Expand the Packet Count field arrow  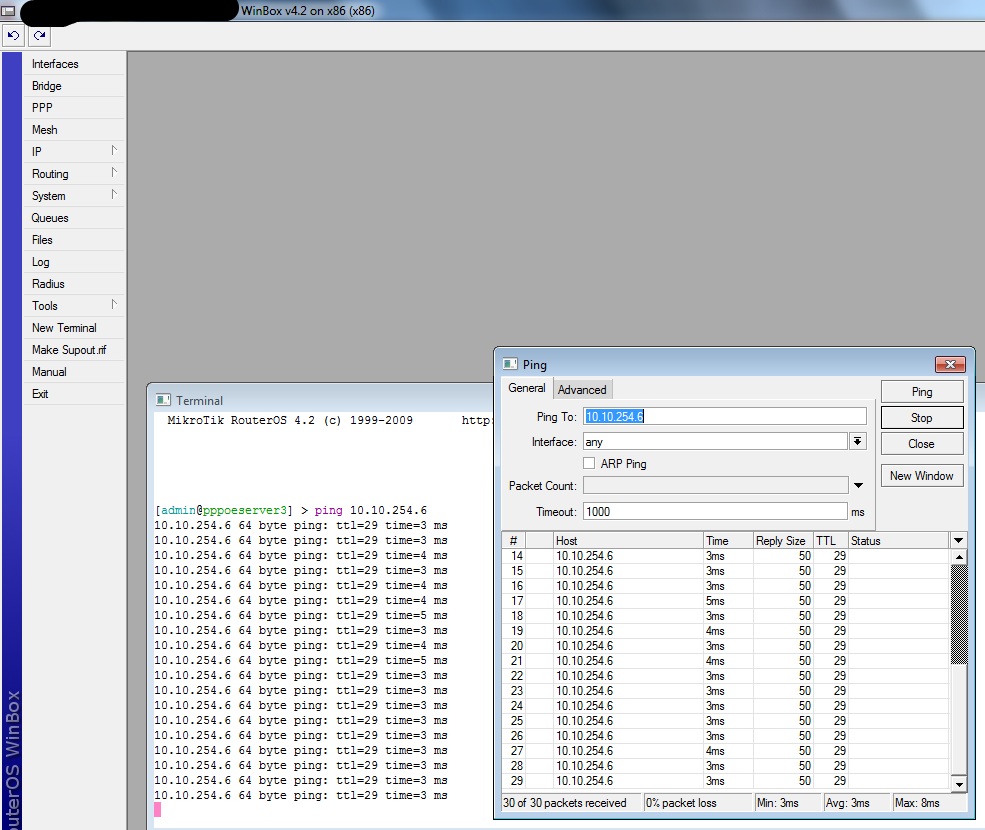(x=857, y=486)
